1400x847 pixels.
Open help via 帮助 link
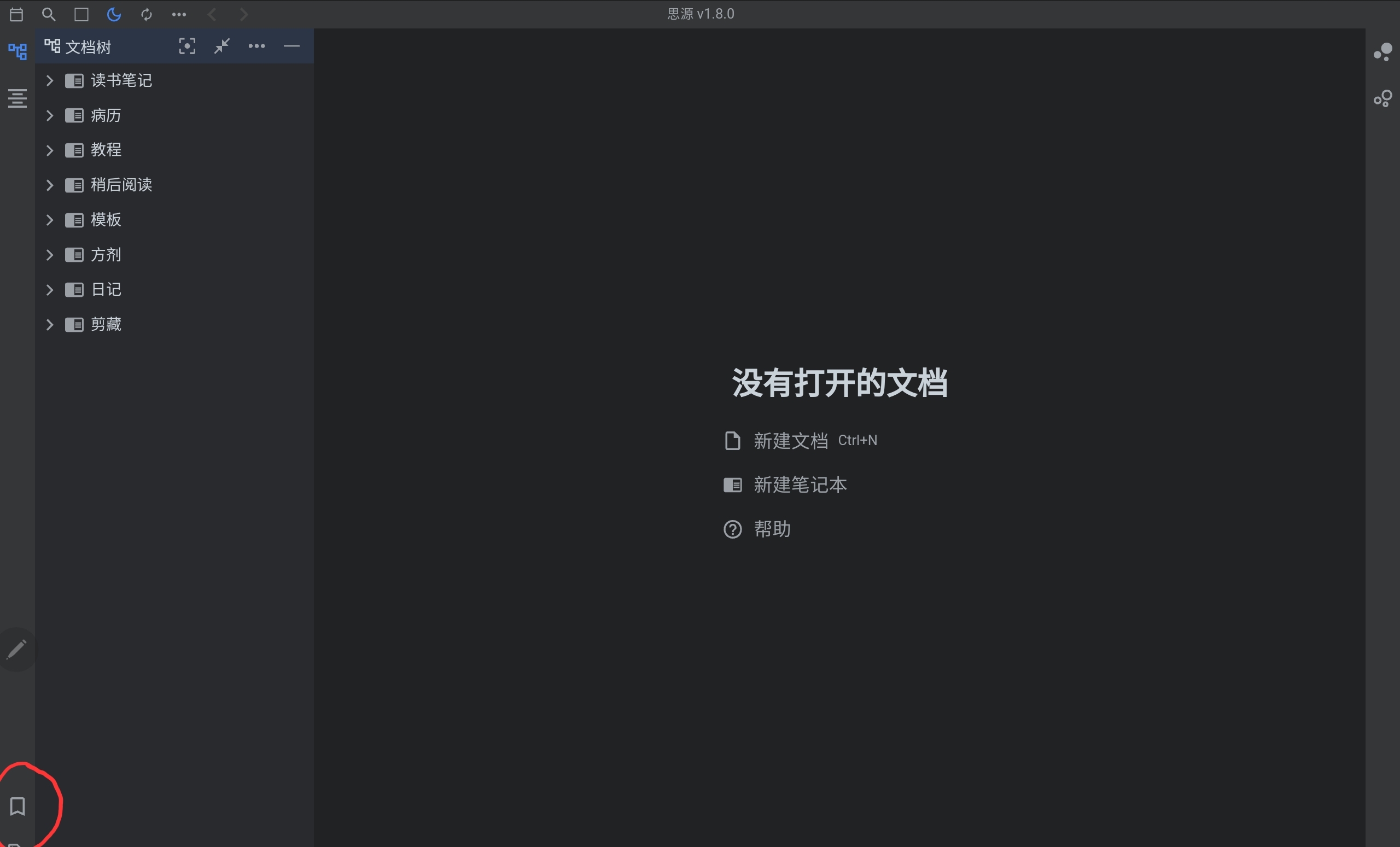tap(772, 529)
